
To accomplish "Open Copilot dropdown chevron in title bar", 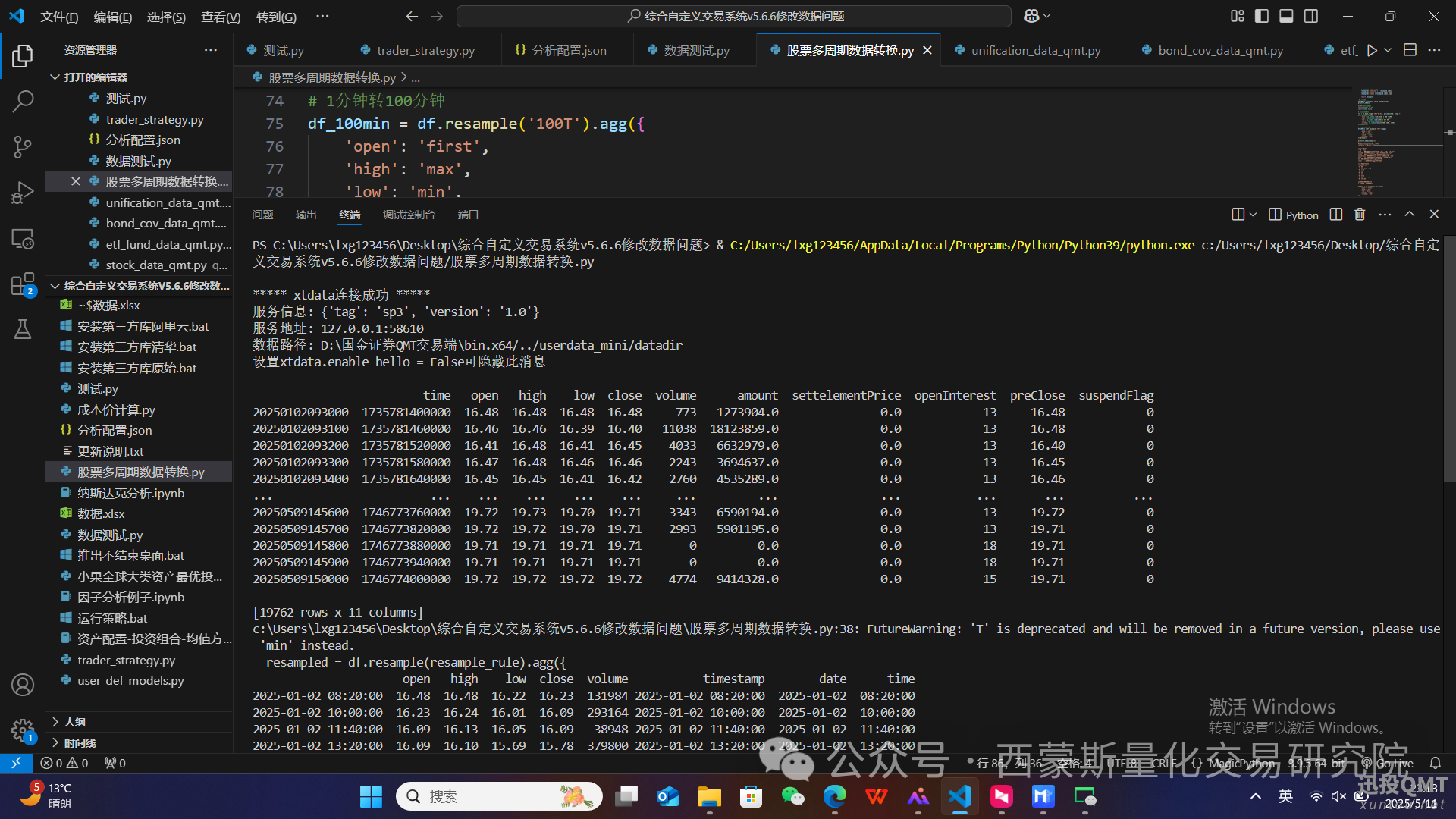I will pos(1047,16).
